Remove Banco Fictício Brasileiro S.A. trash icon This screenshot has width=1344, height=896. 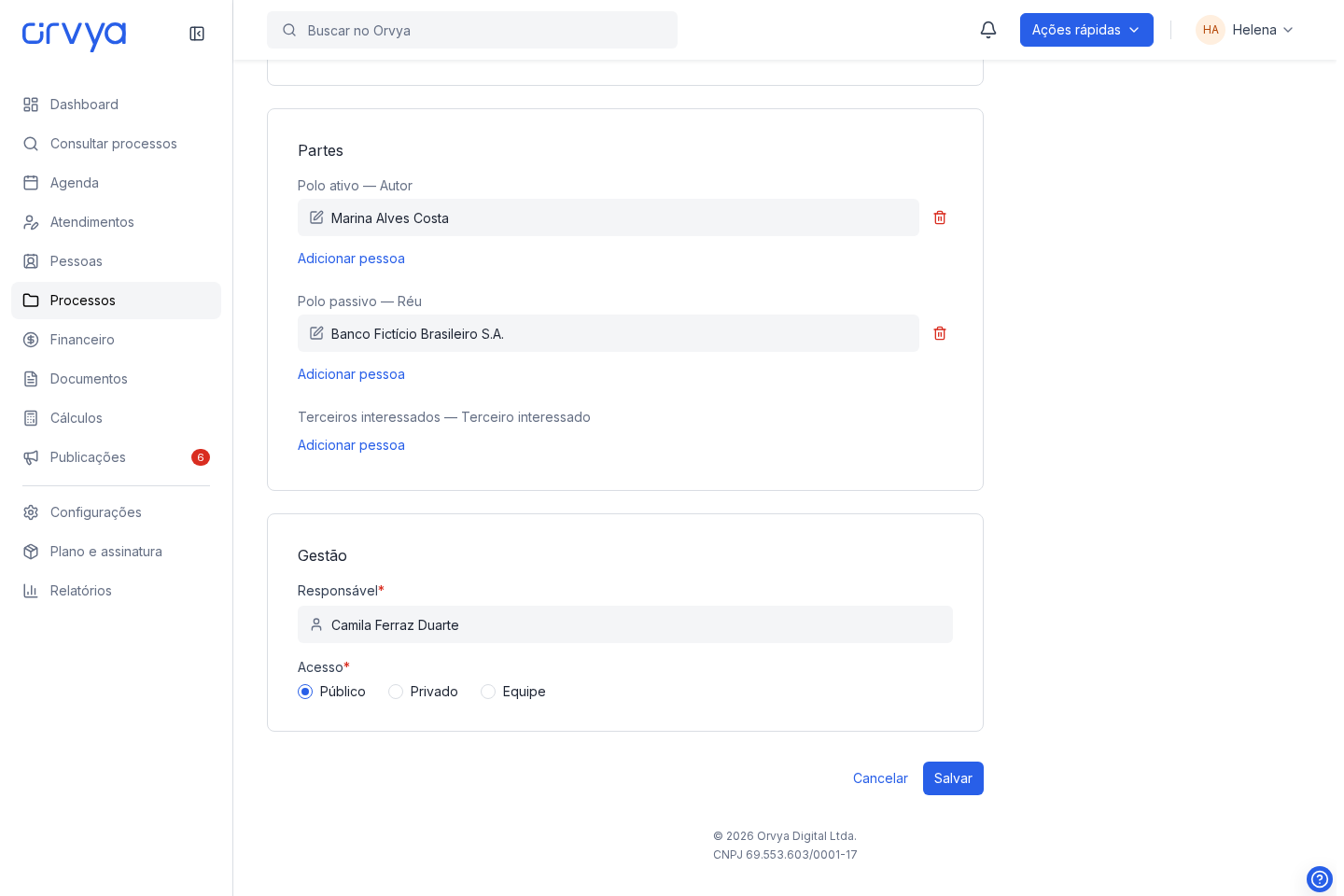point(940,333)
